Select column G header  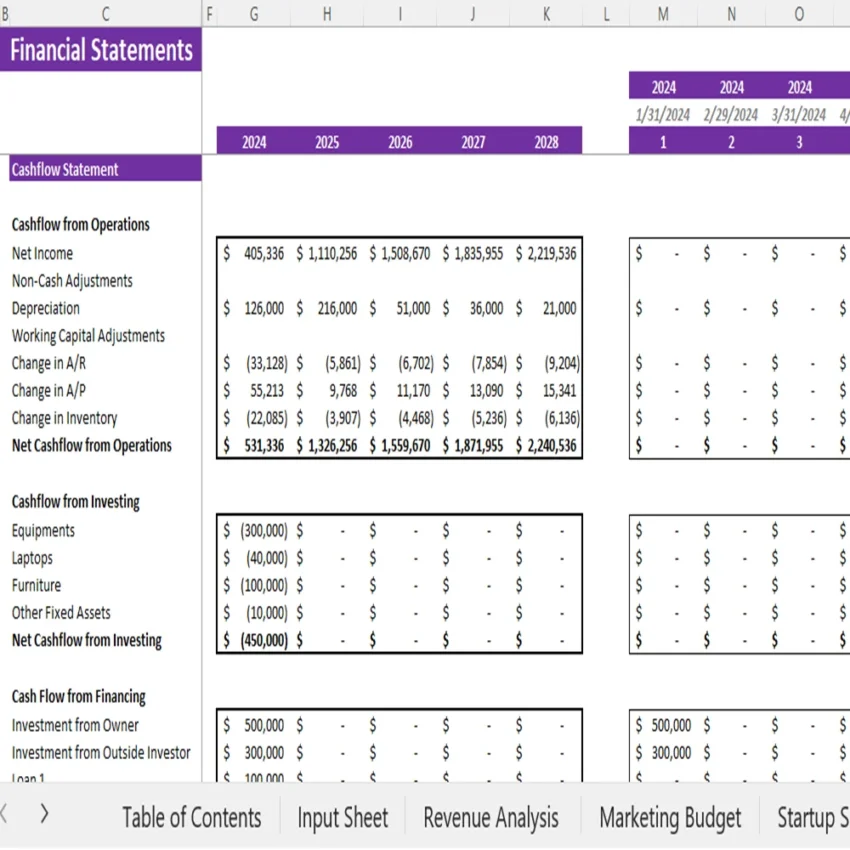(254, 14)
